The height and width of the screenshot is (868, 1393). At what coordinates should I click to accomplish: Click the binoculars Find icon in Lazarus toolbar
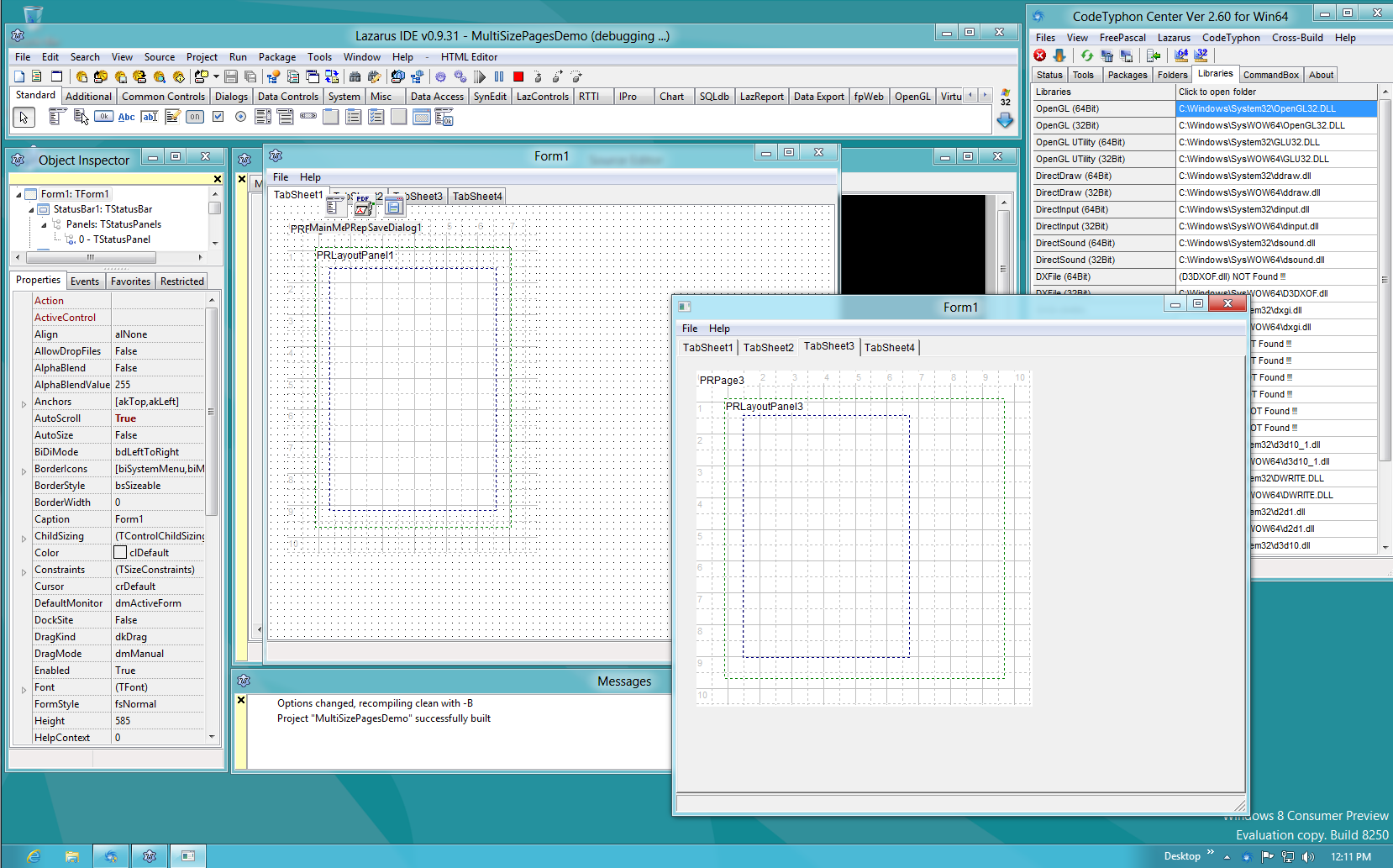[355, 76]
